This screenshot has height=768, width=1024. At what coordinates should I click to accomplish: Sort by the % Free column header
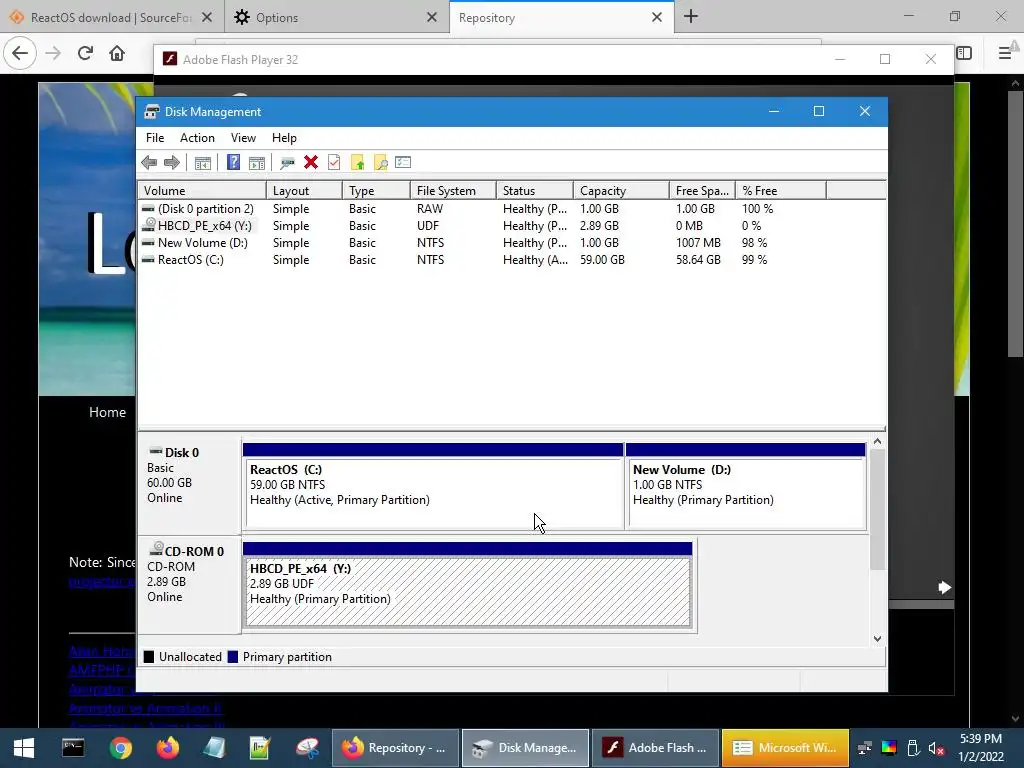(x=780, y=191)
